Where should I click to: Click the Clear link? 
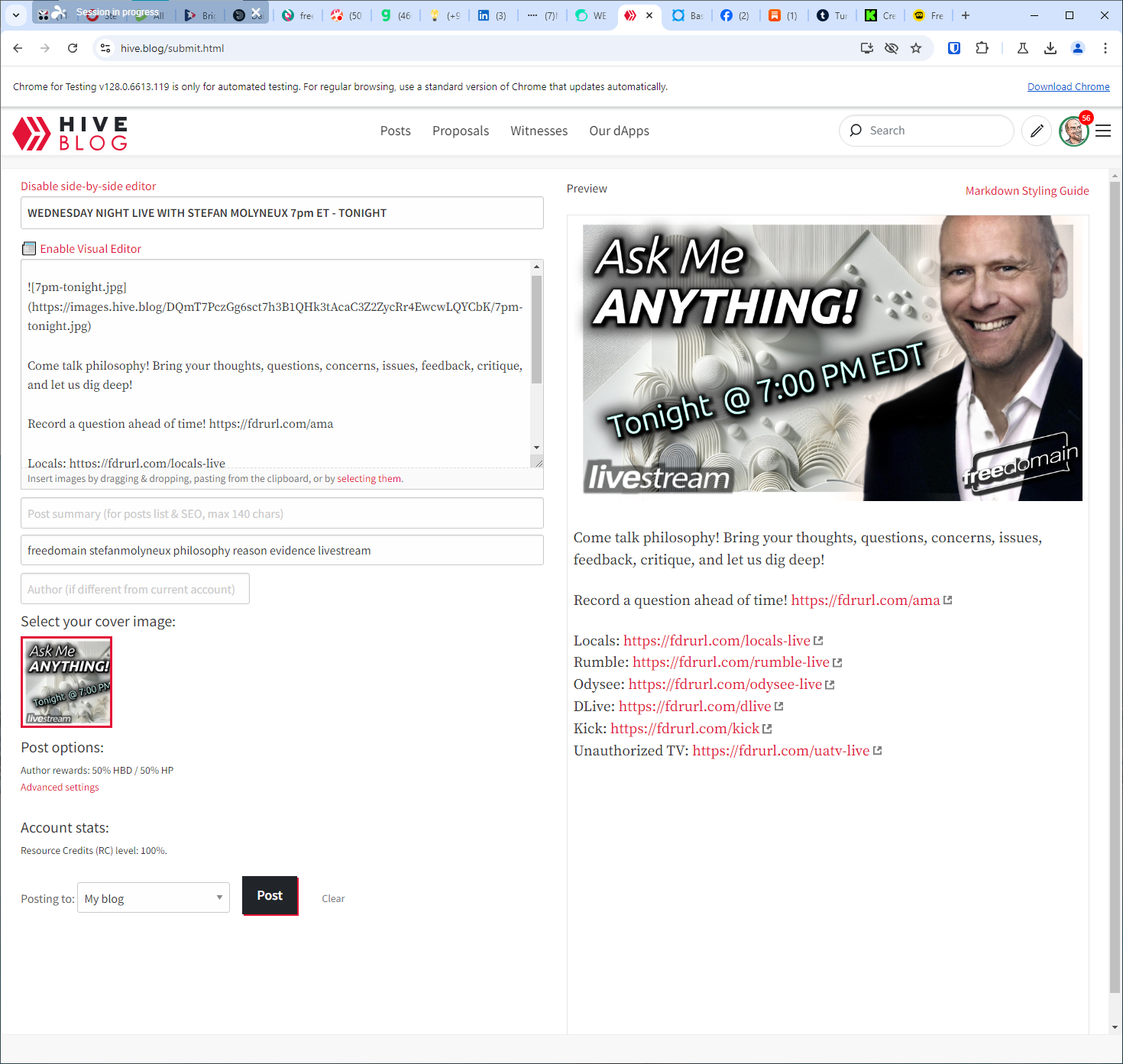[x=333, y=898]
